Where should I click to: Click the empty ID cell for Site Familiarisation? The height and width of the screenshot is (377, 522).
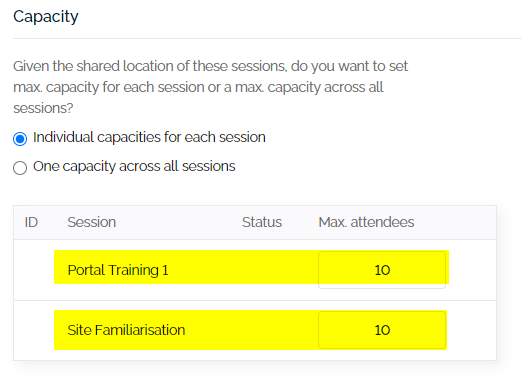tap(34, 330)
